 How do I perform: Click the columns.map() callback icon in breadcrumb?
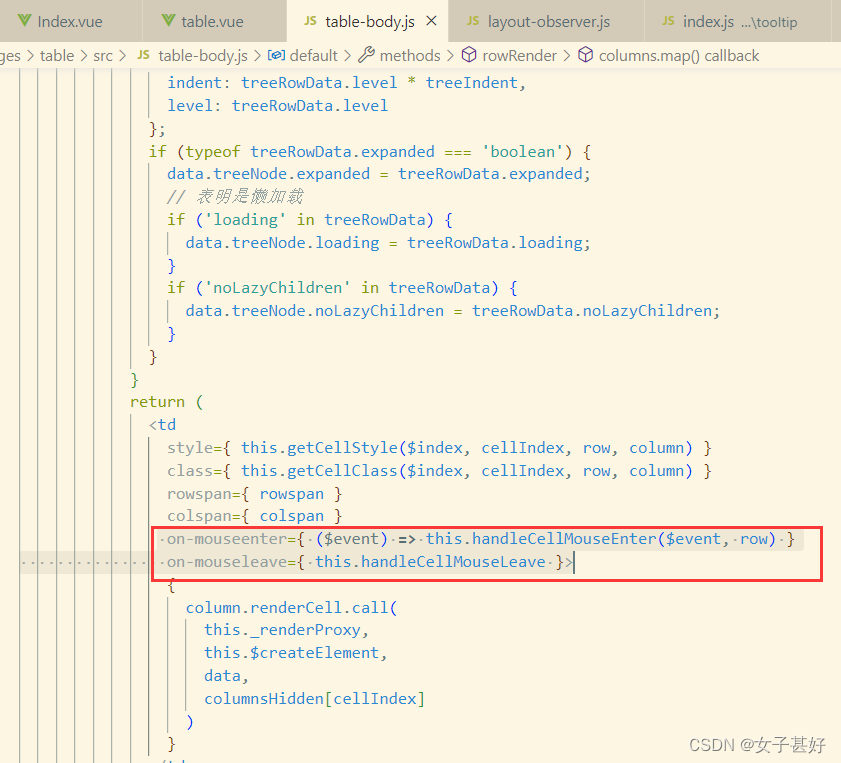585,56
